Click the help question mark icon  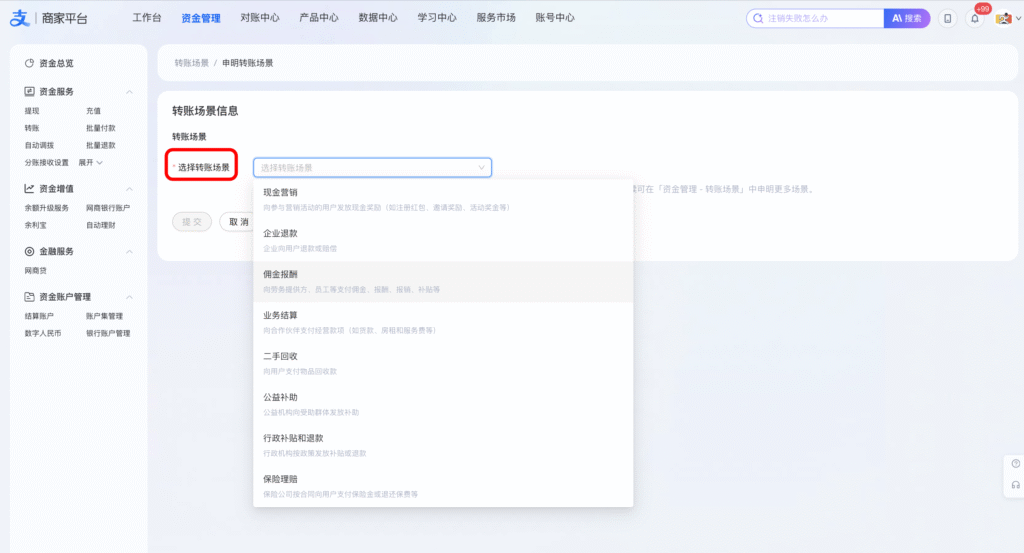pos(1016,464)
